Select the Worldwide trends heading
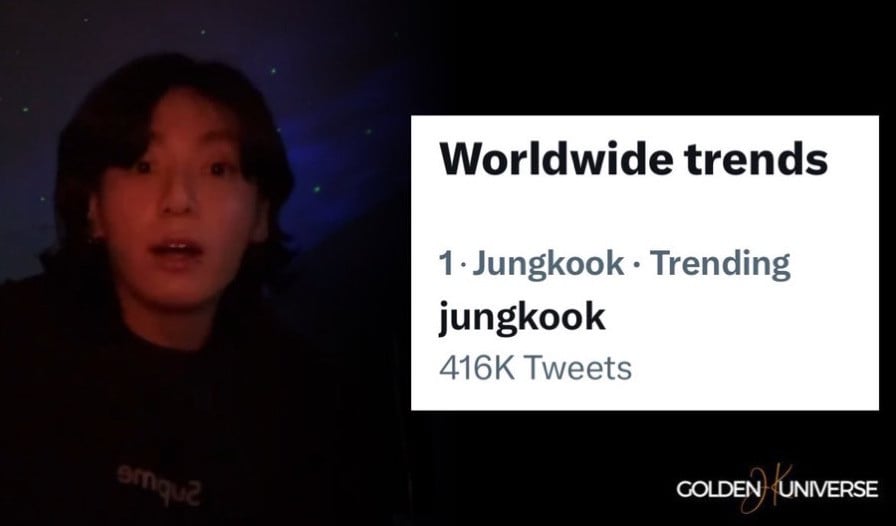Image resolution: width=896 pixels, height=526 pixels. [x=633, y=158]
